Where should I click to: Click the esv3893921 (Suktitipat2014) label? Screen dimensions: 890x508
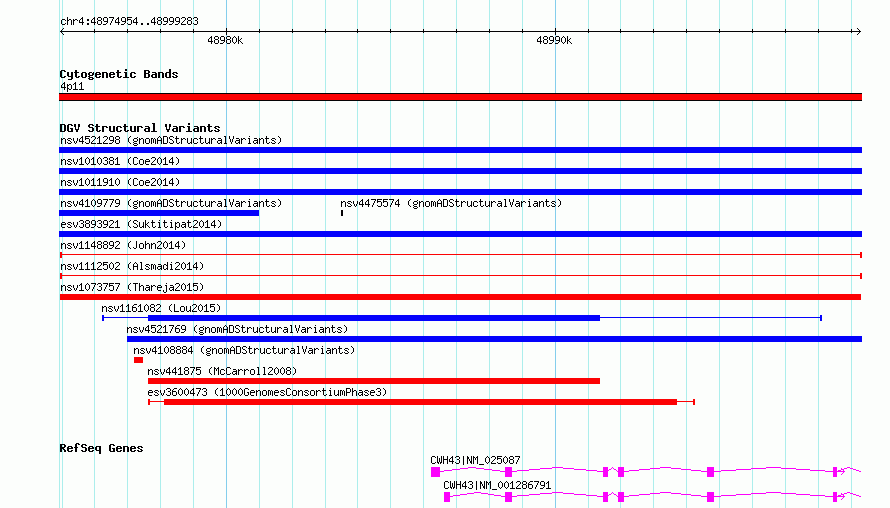pos(141,224)
